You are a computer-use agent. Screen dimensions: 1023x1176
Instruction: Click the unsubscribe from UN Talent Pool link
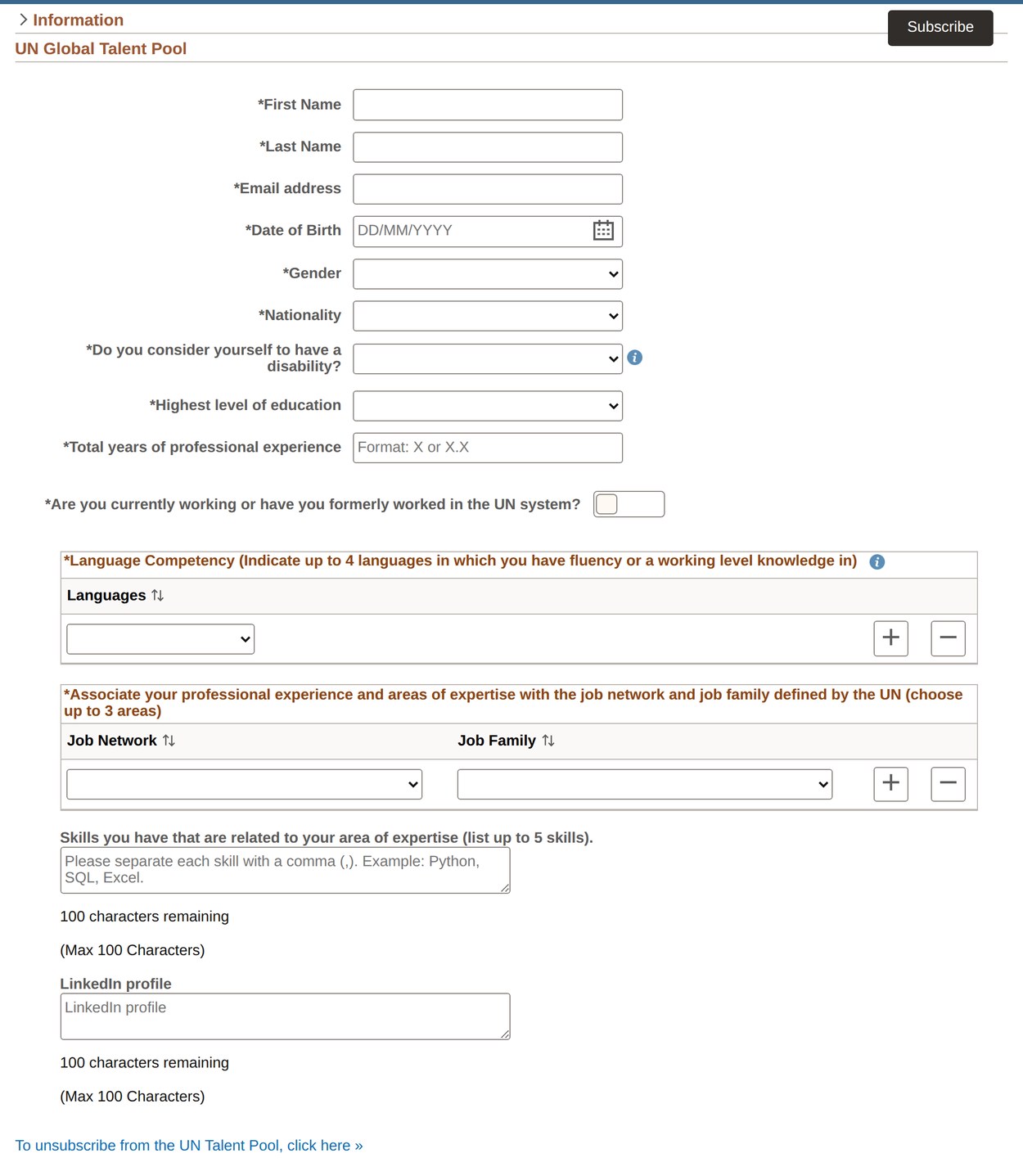[x=189, y=1146]
